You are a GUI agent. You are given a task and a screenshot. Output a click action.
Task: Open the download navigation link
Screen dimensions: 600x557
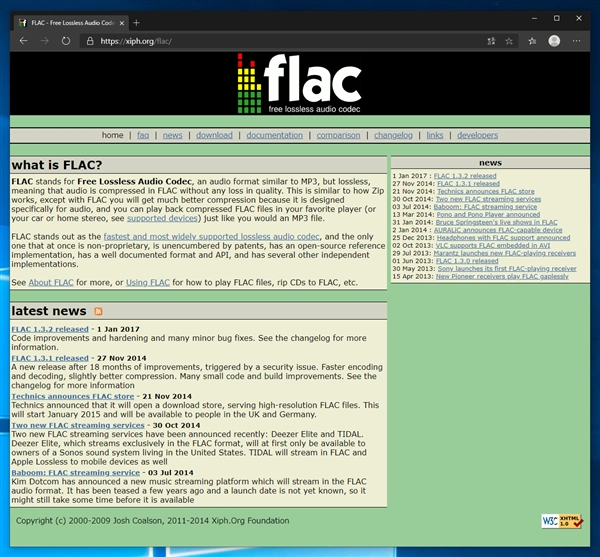tap(214, 135)
